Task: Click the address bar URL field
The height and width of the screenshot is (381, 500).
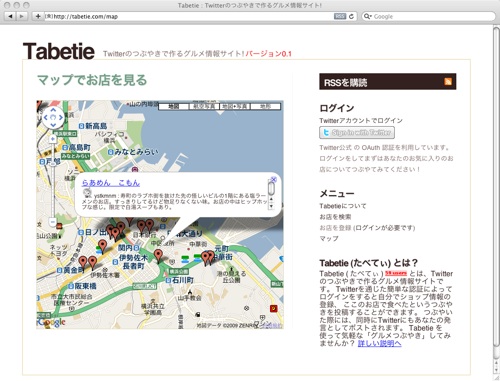Action: [189, 16]
